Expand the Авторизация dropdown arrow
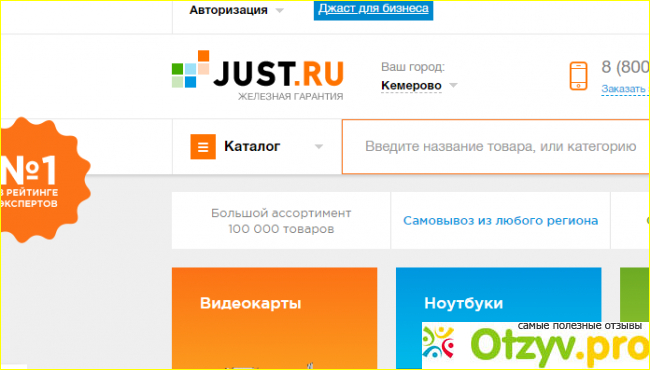 click(x=280, y=10)
